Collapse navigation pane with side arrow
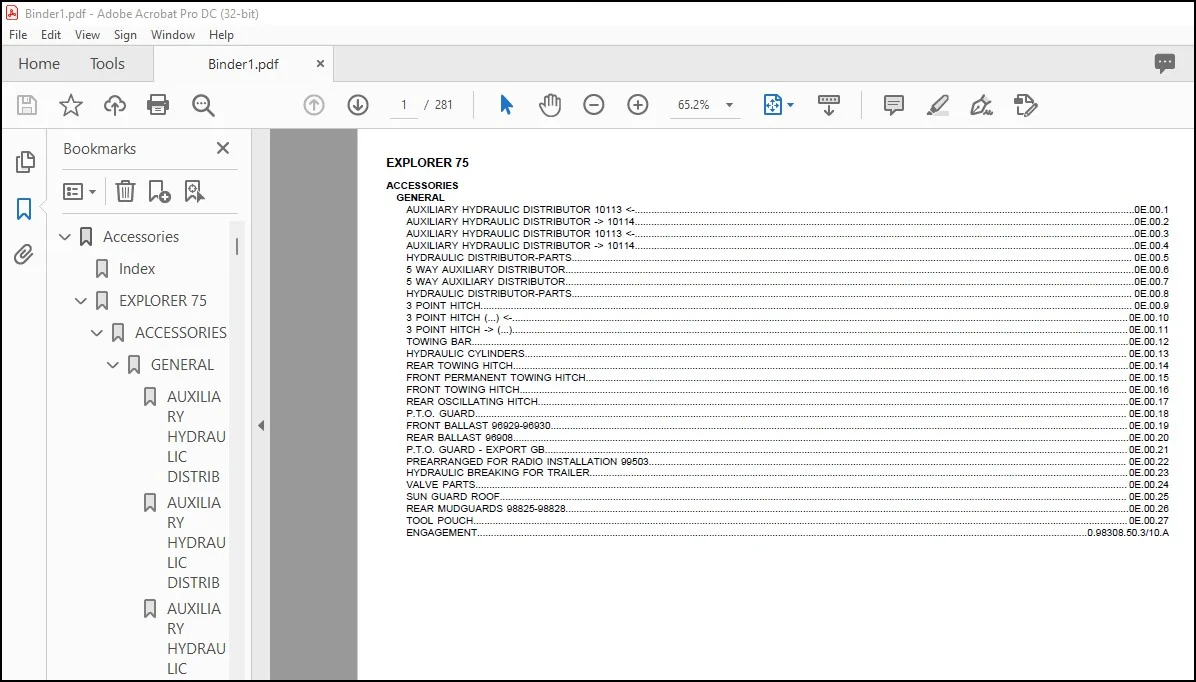Image resolution: width=1196 pixels, height=682 pixels. [261, 426]
